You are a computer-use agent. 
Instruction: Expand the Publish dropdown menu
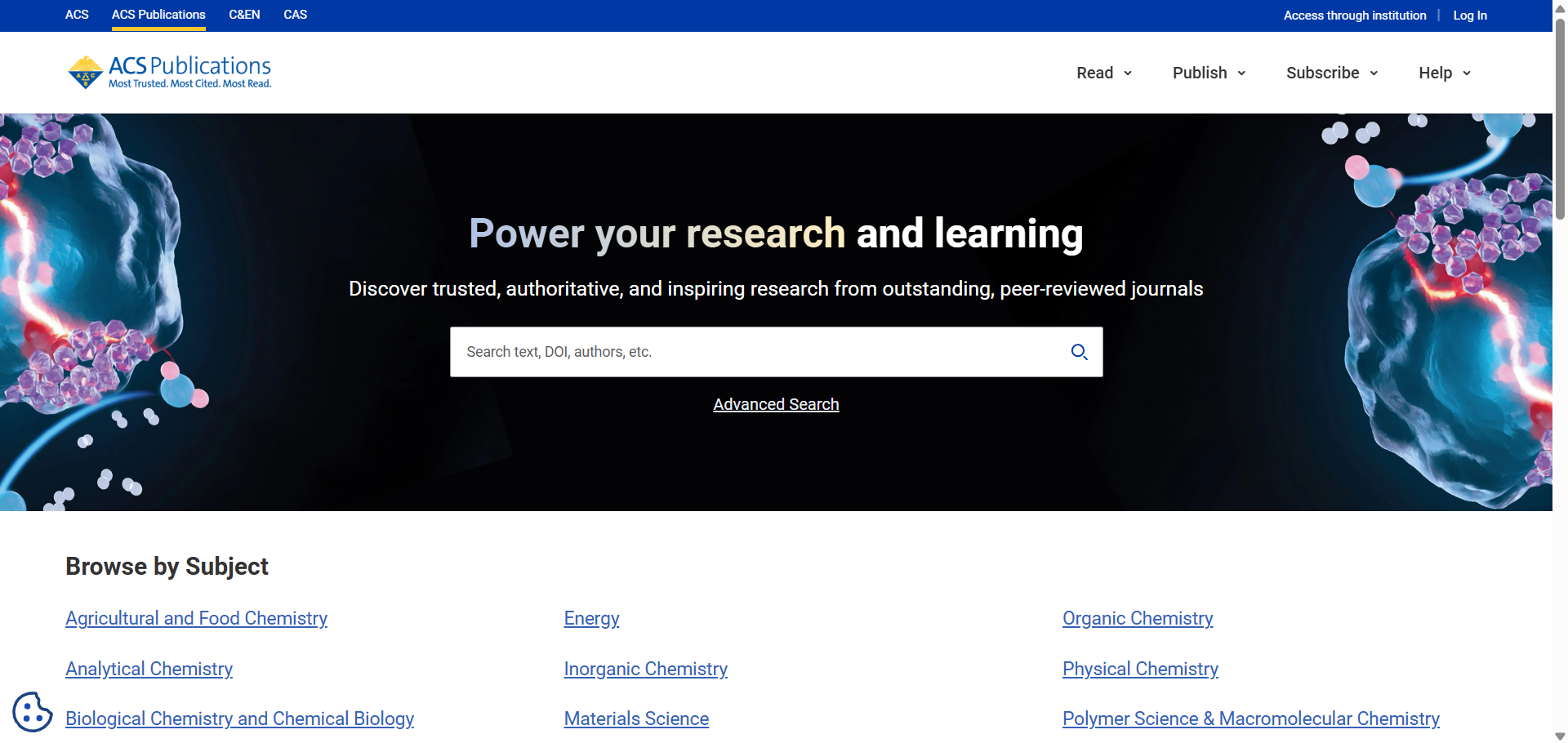coord(1209,73)
